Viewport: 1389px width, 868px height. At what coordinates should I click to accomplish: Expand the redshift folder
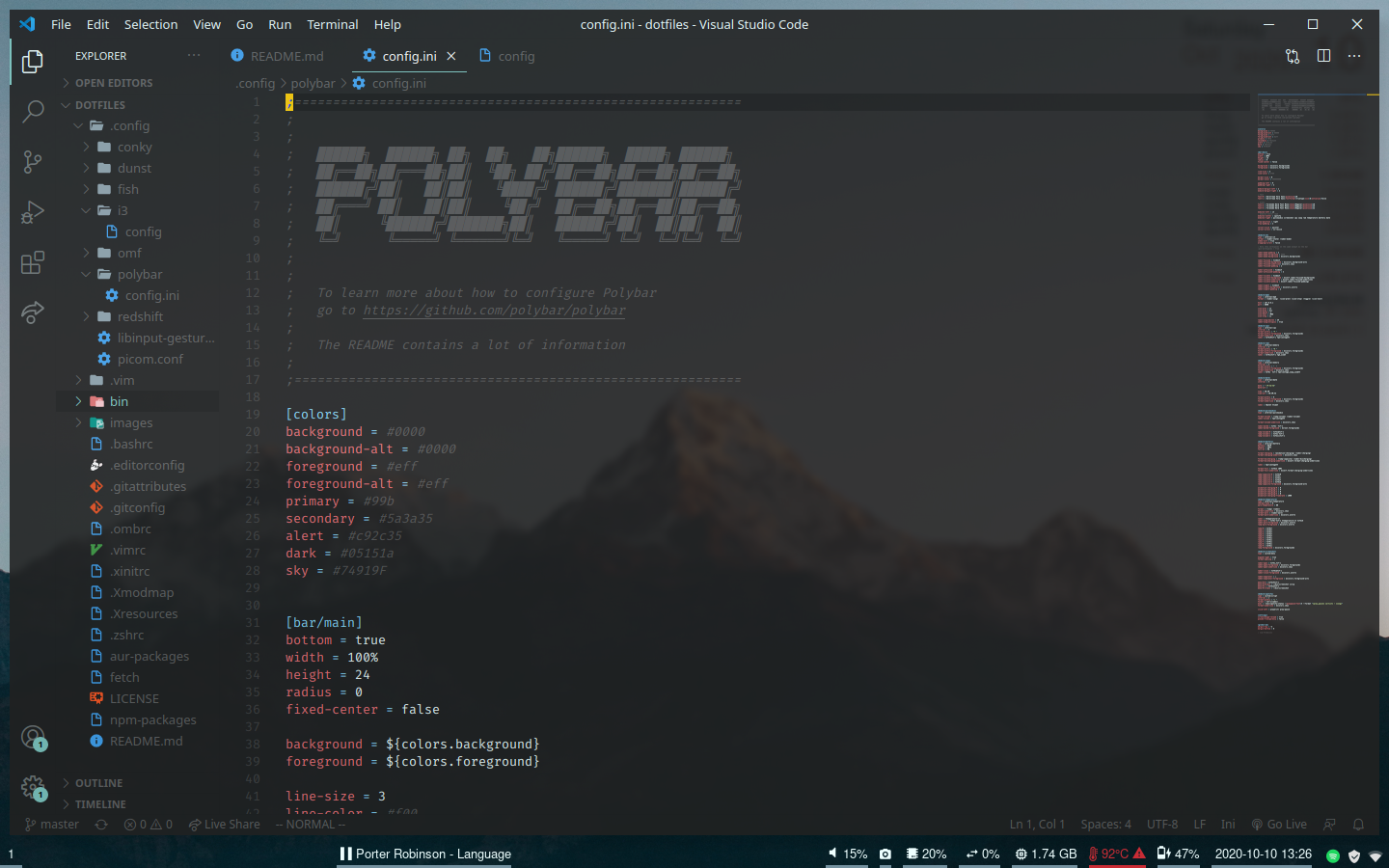(140, 316)
